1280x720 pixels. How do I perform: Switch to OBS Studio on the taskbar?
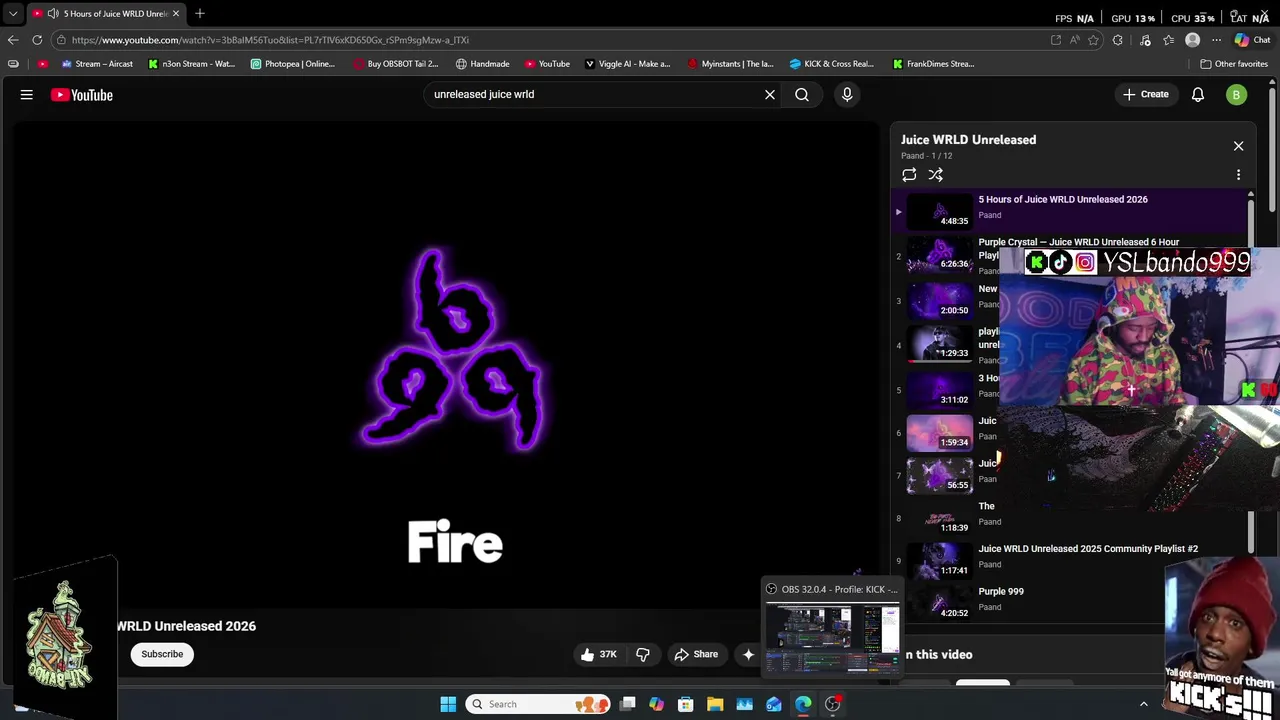point(832,704)
